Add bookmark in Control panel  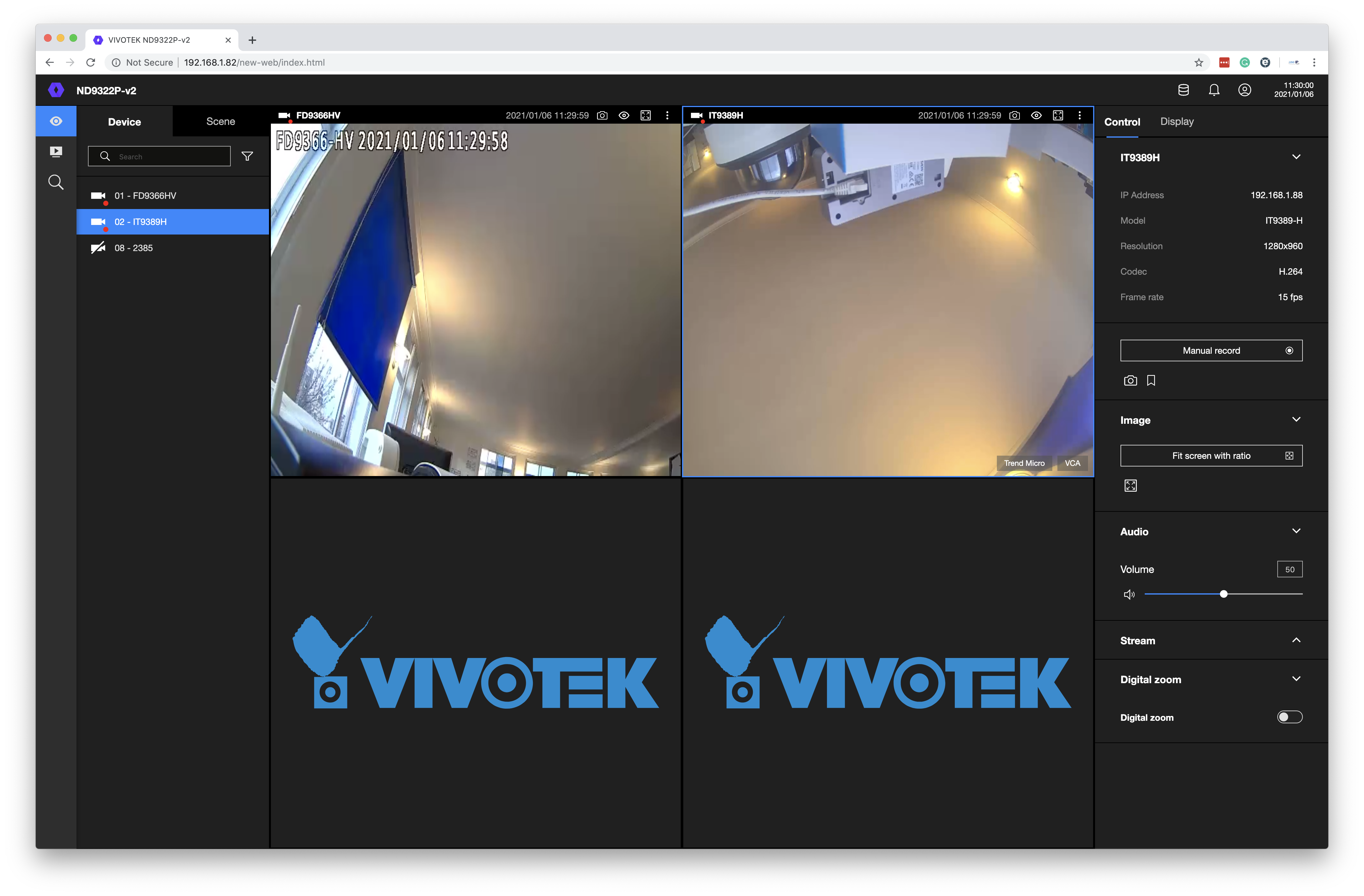pyautogui.click(x=1151, y=380)
